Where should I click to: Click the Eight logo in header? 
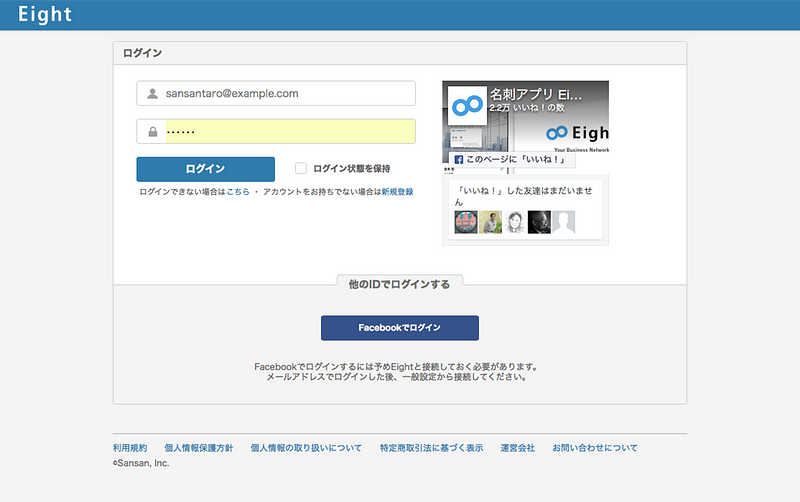point(45,14)
